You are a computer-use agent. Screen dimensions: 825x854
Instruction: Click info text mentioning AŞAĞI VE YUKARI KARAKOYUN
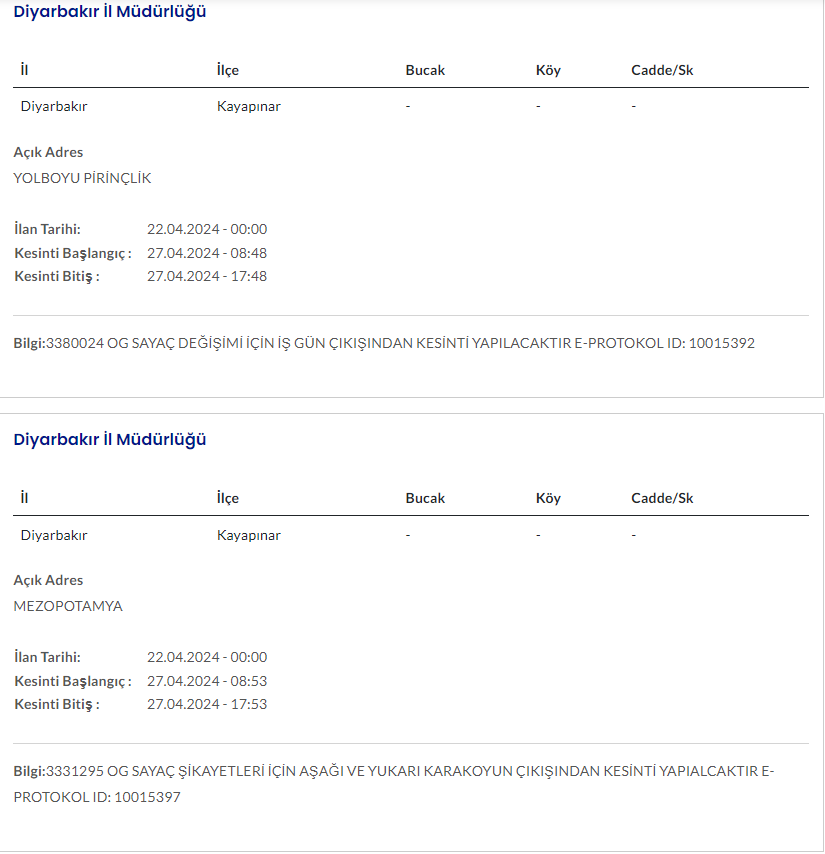click(x=394, y=771)
